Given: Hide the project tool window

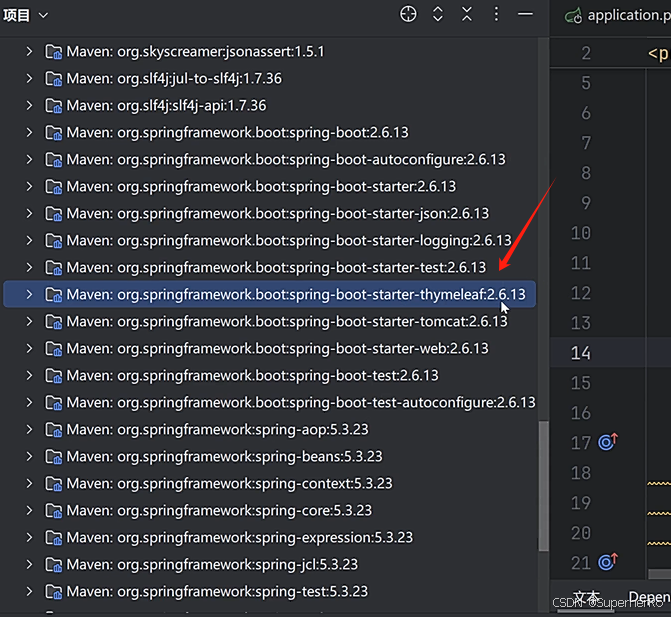Looking at the screenshot, I should pyautogui.click(x=525, y=14).
